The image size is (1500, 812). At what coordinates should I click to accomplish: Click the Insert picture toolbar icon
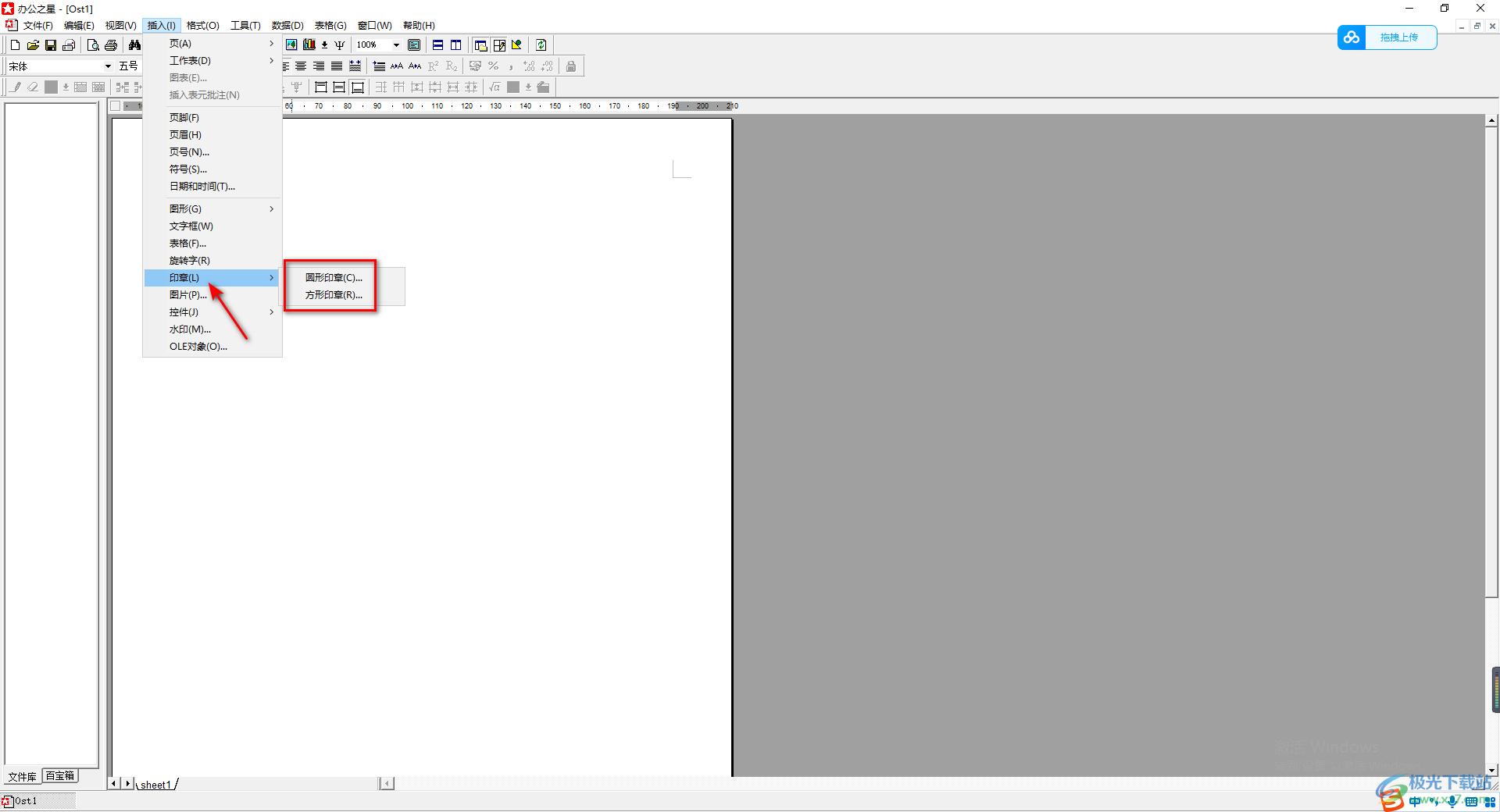tap(291, 45)
